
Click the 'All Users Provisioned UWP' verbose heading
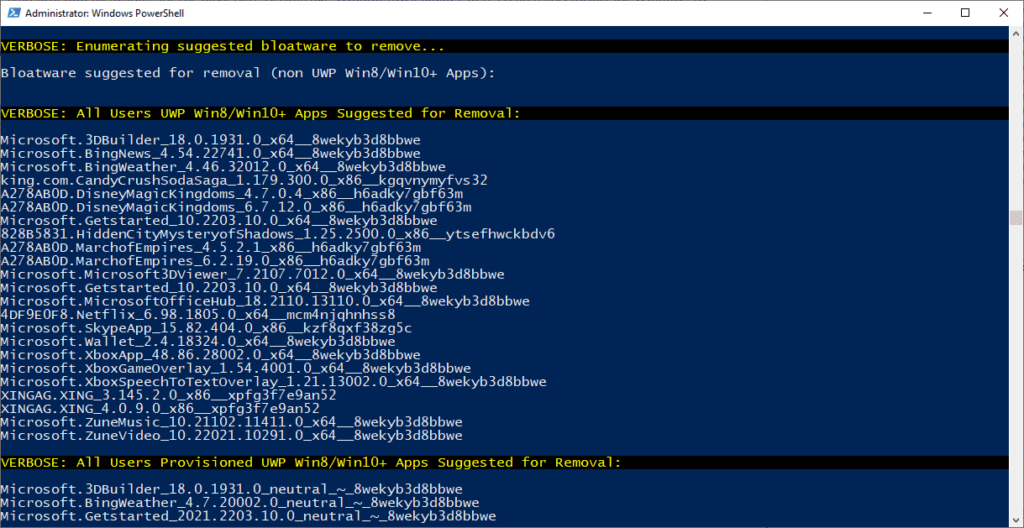[x=311, y=463]
